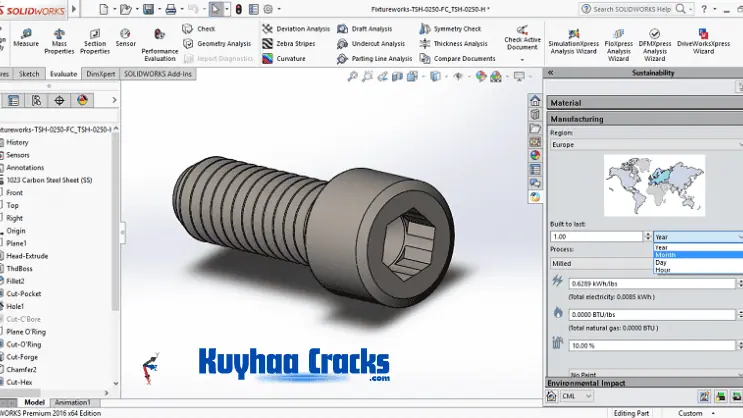Switch to the Animation1 bottom tab
The width and height of the screenshot is (743, 418).
click(71, 403)
